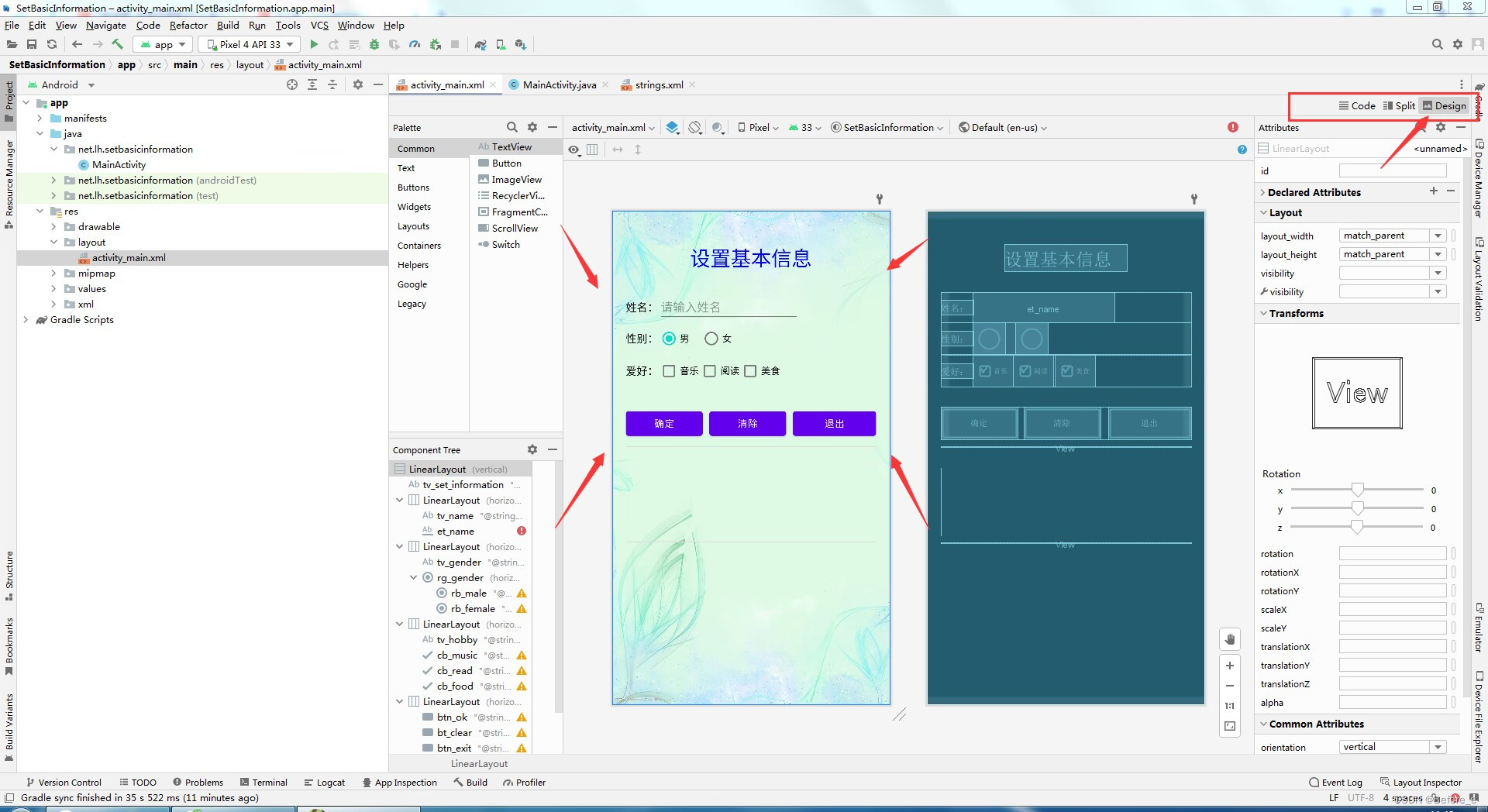Click the Rotation x slider handle
The height and width of the screenshot is (812, 1488).
click(1357, 490)
